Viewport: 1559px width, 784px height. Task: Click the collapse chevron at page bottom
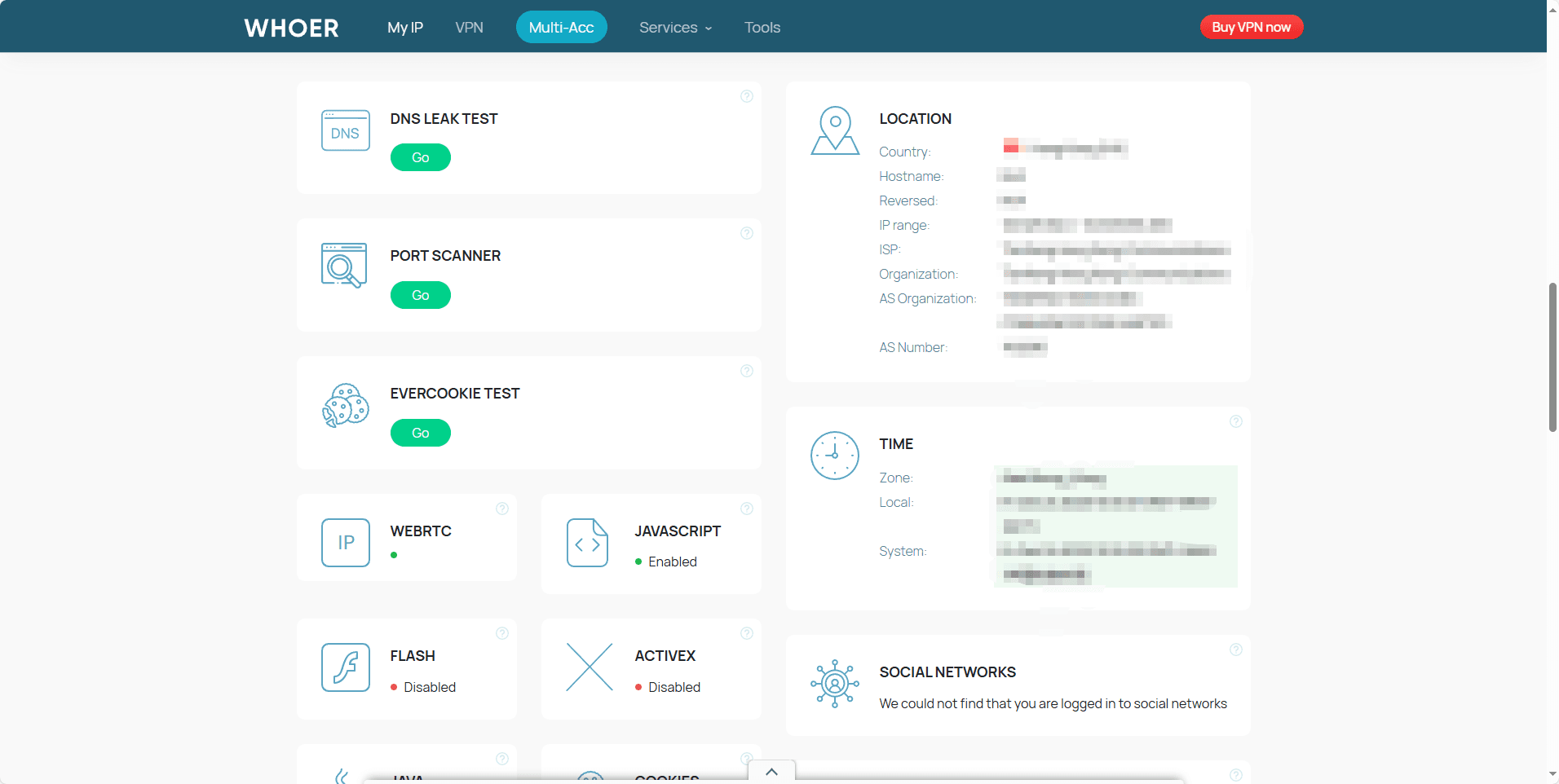tap(771, 772)
